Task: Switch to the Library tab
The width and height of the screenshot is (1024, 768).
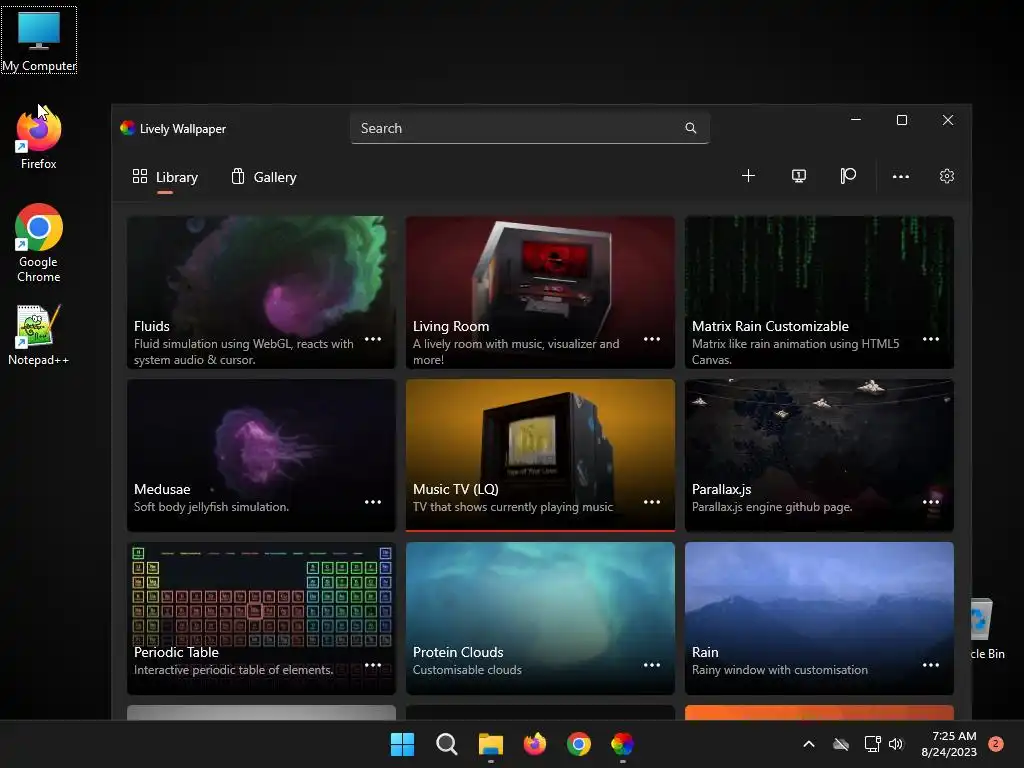Action: coord(165,177)
